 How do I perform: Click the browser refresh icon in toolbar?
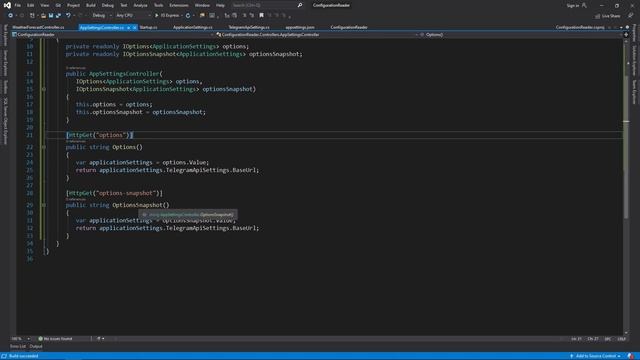188,16
